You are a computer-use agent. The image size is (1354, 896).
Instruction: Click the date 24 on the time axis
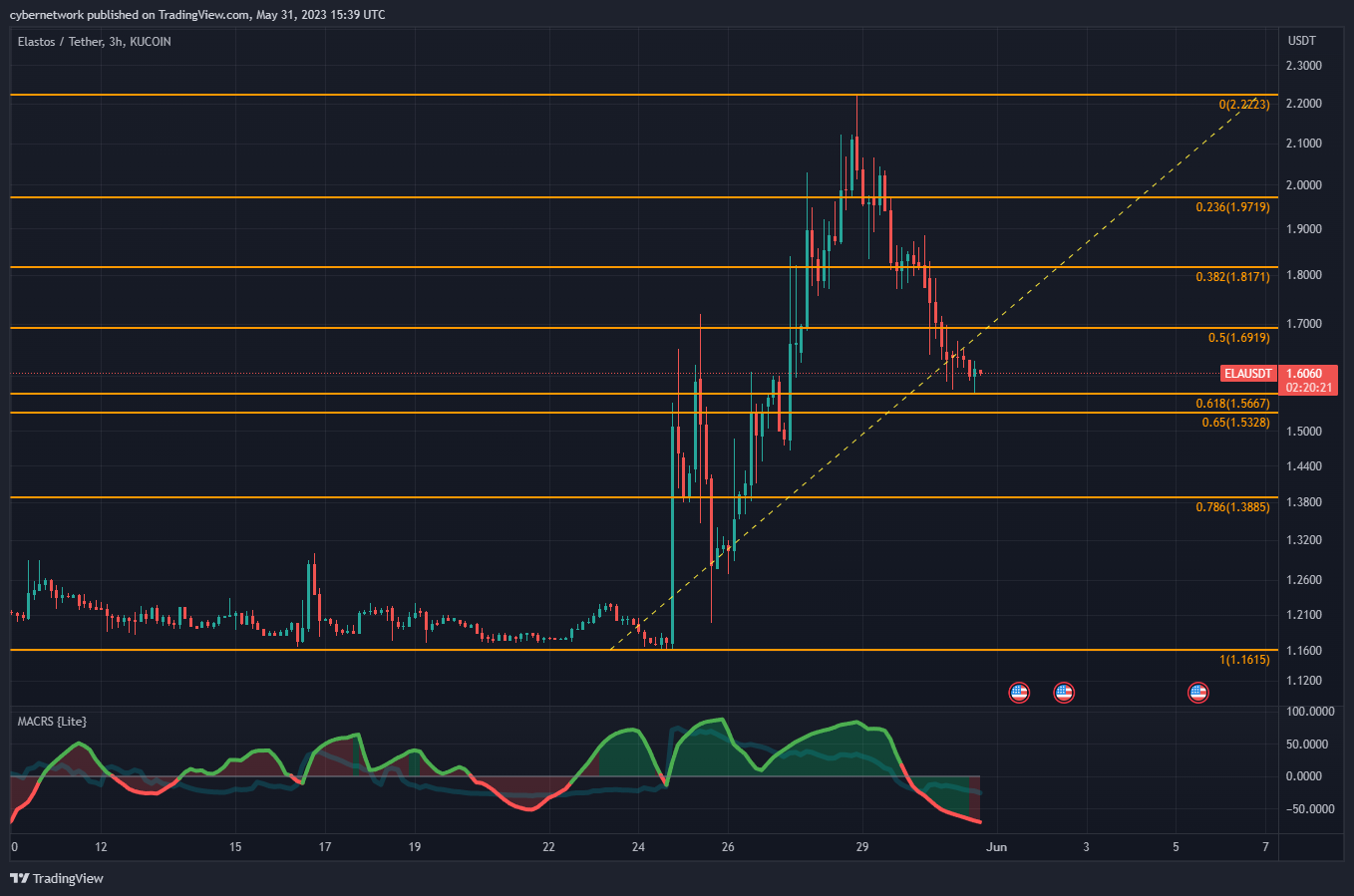(x=638, y=847)
